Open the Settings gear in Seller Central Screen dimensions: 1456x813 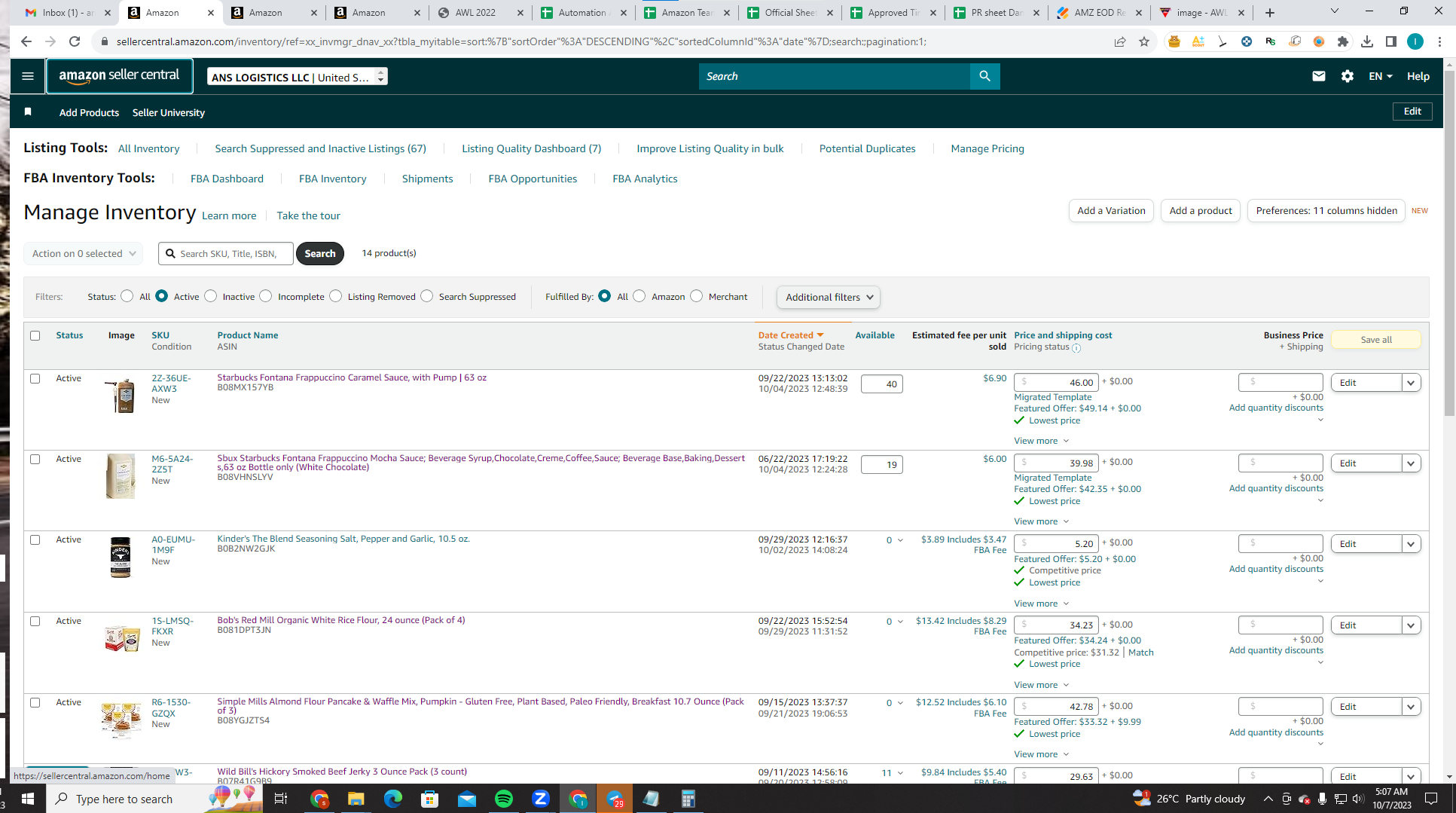coord(1348,76)
